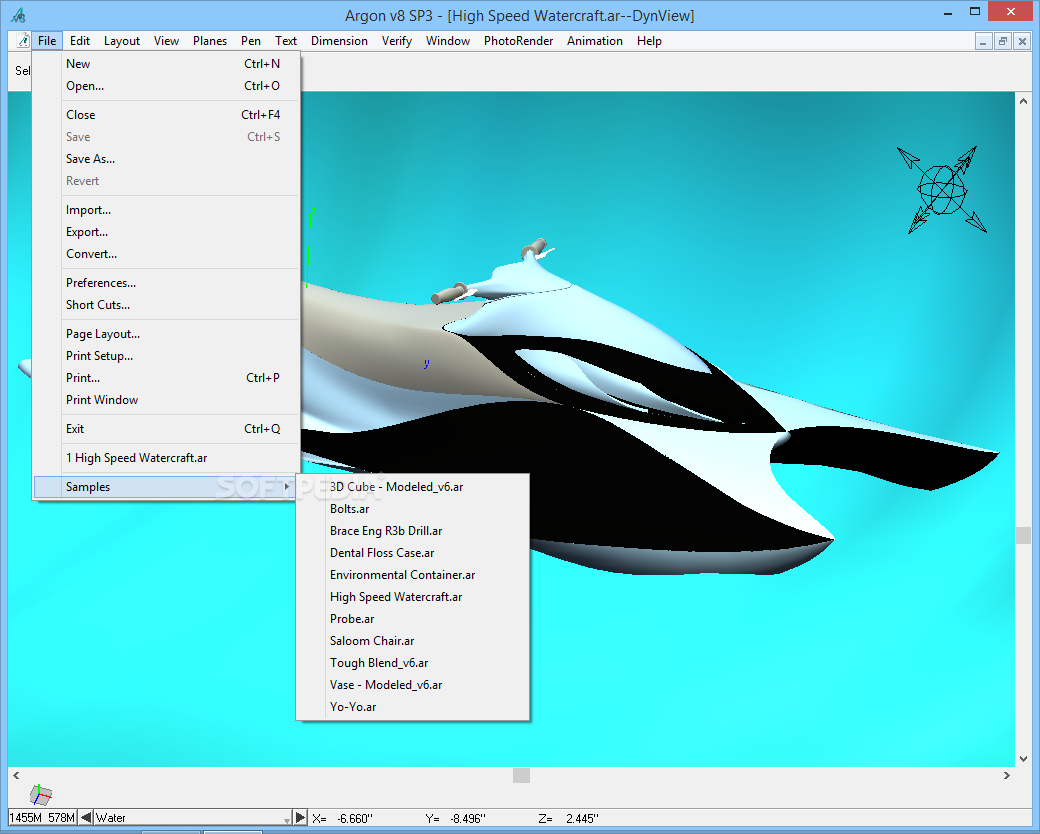Click the memory readout 1455M 578M

click(x=42, y=817)
